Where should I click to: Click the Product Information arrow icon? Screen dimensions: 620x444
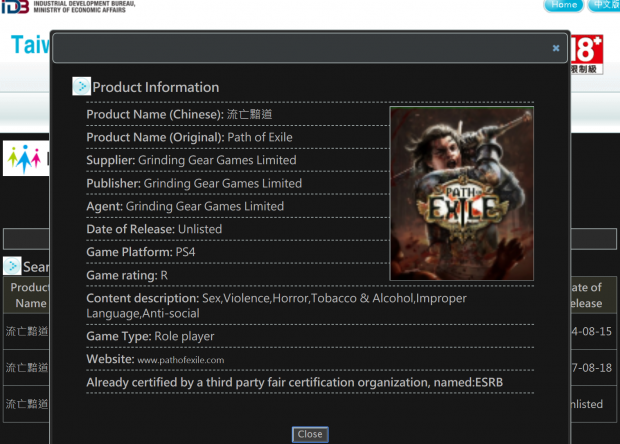click(x=81, y=86)
